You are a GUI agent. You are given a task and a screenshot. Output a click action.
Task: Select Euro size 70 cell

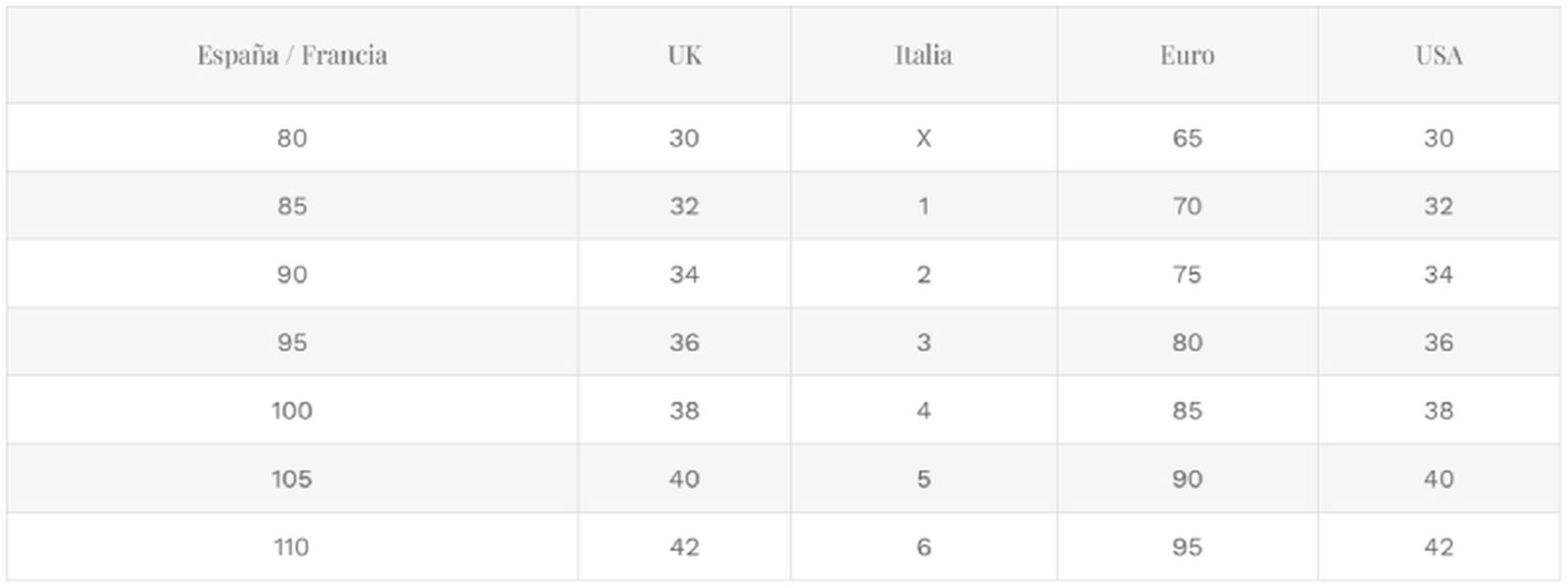(x=1187, y=207)
